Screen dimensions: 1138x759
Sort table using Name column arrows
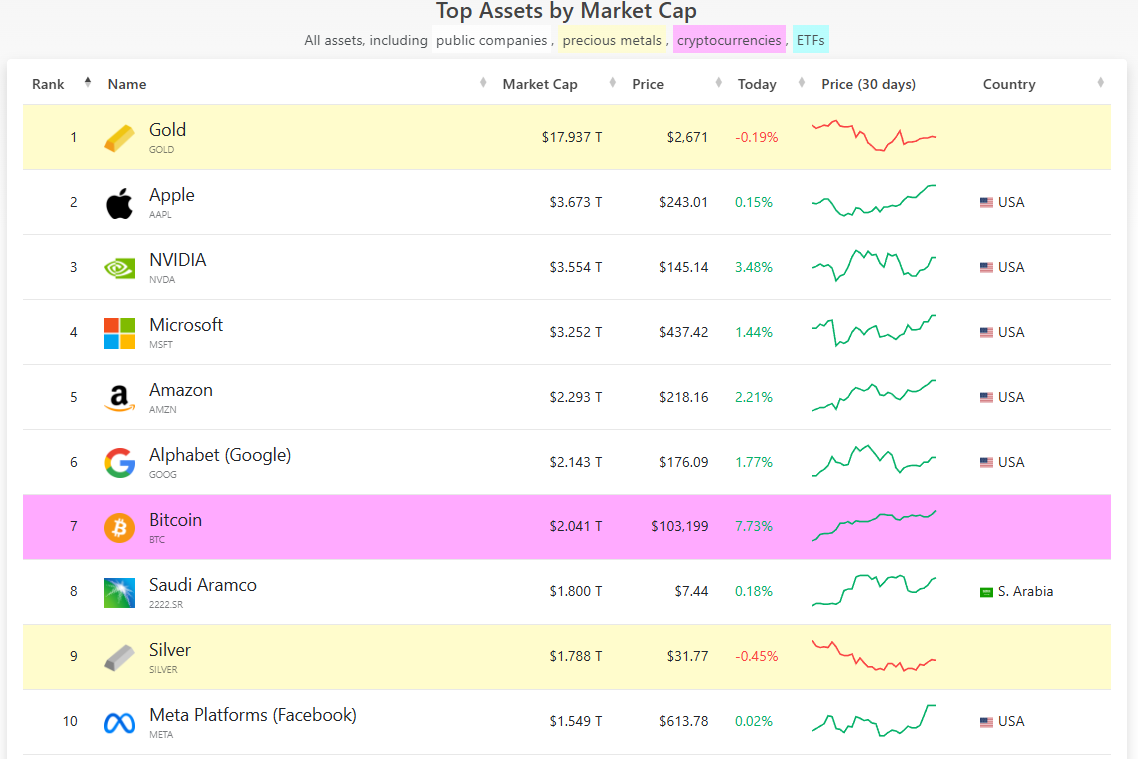point(483,83)
